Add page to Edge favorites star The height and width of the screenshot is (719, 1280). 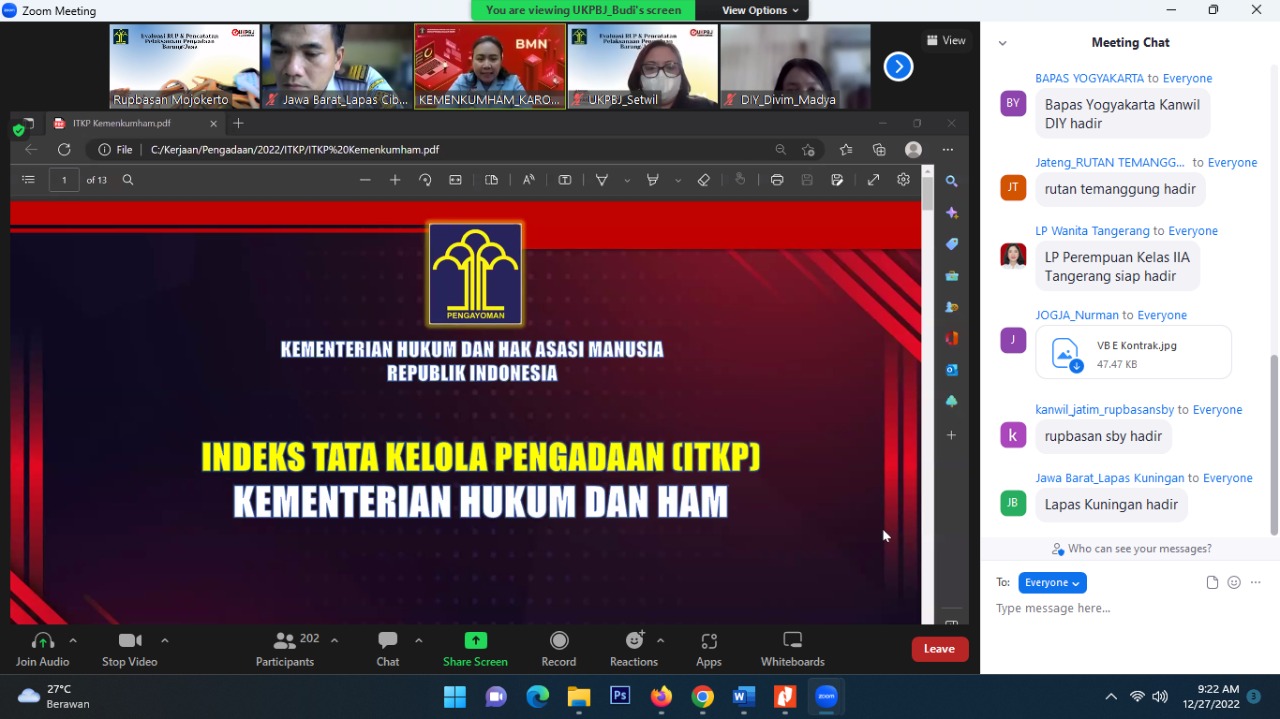(808, 150)
